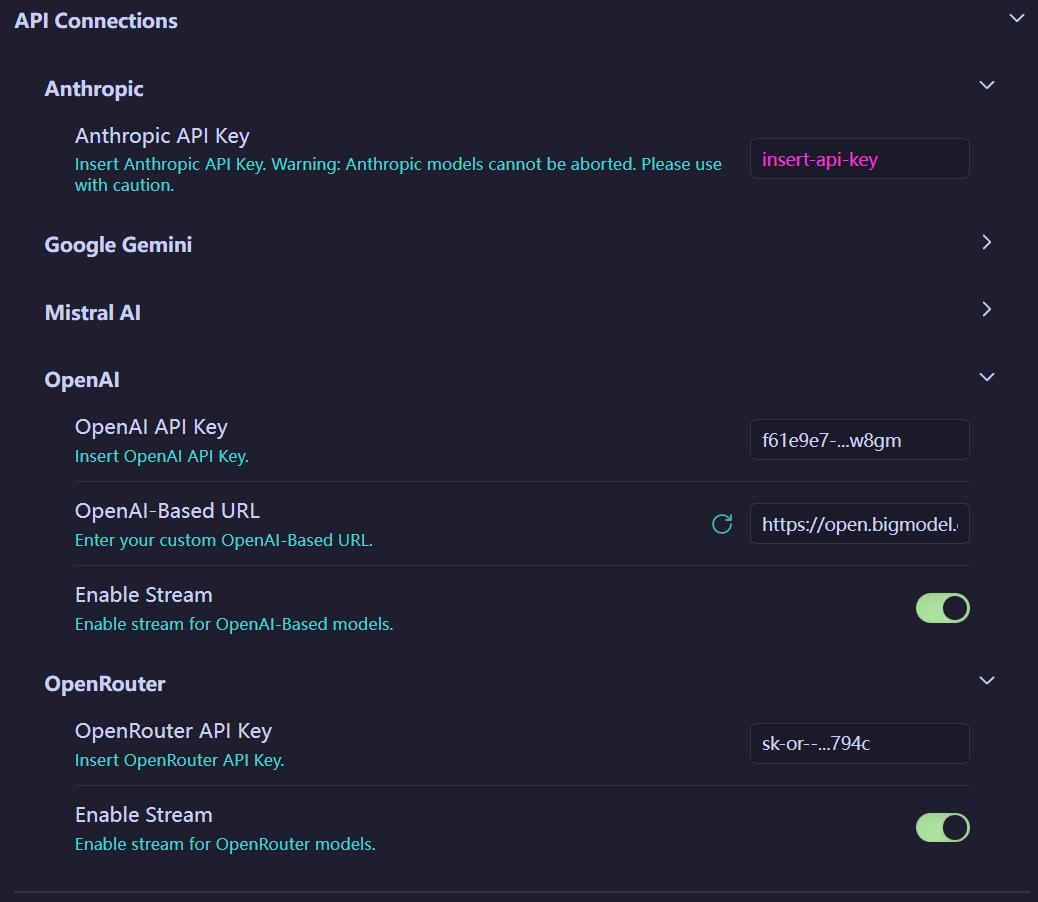Collapse the OpenAI section chevron

click(x=987, y=377)
